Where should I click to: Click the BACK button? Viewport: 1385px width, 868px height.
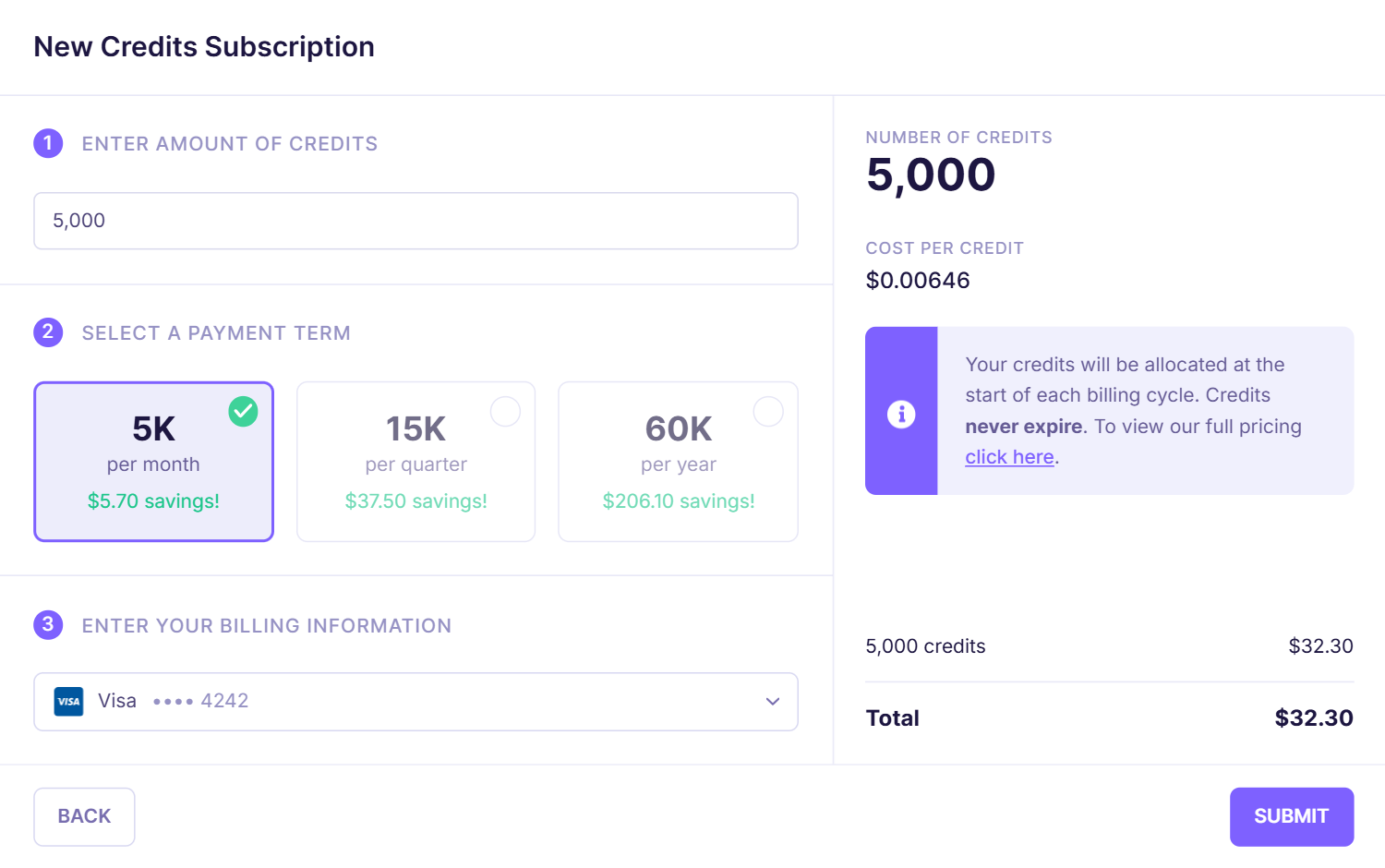84,816
